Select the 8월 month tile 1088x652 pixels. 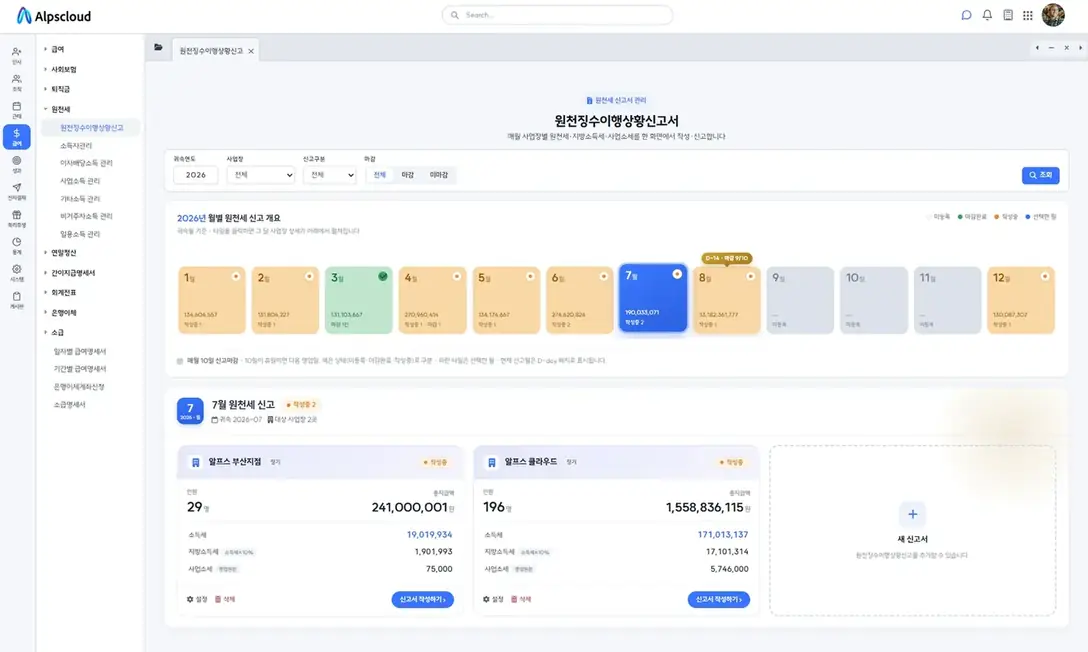tap(726, 300)
